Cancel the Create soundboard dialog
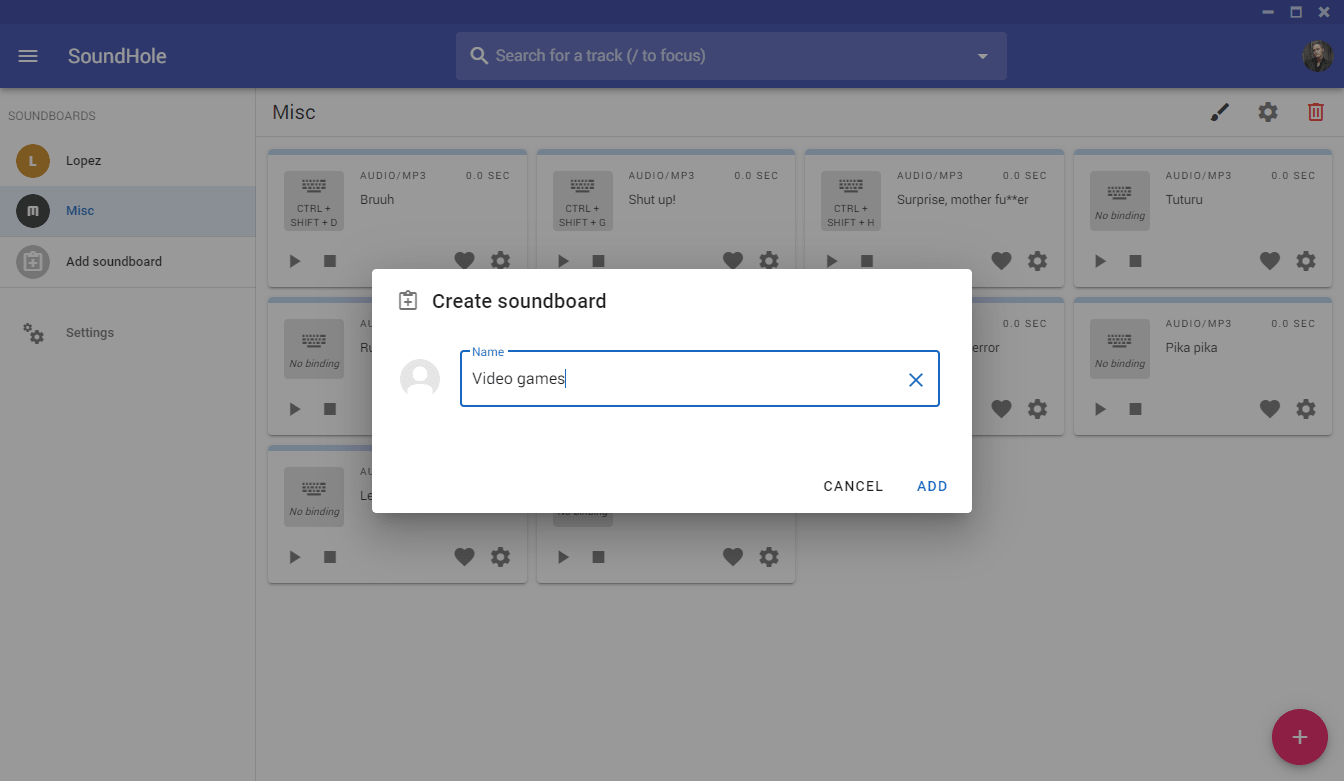1344x781 pixels. (x=852, y=486)
